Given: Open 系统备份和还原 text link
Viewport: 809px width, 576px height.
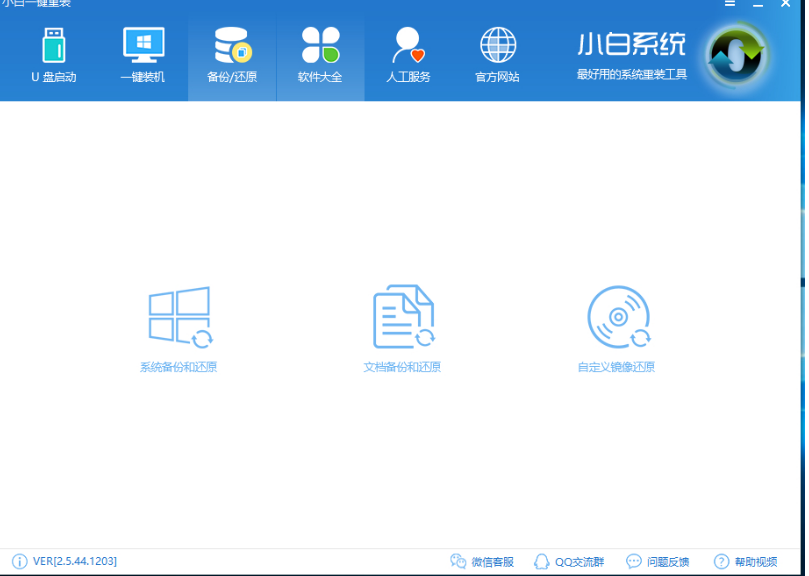Looking at the screenshot, I should 179,367.
